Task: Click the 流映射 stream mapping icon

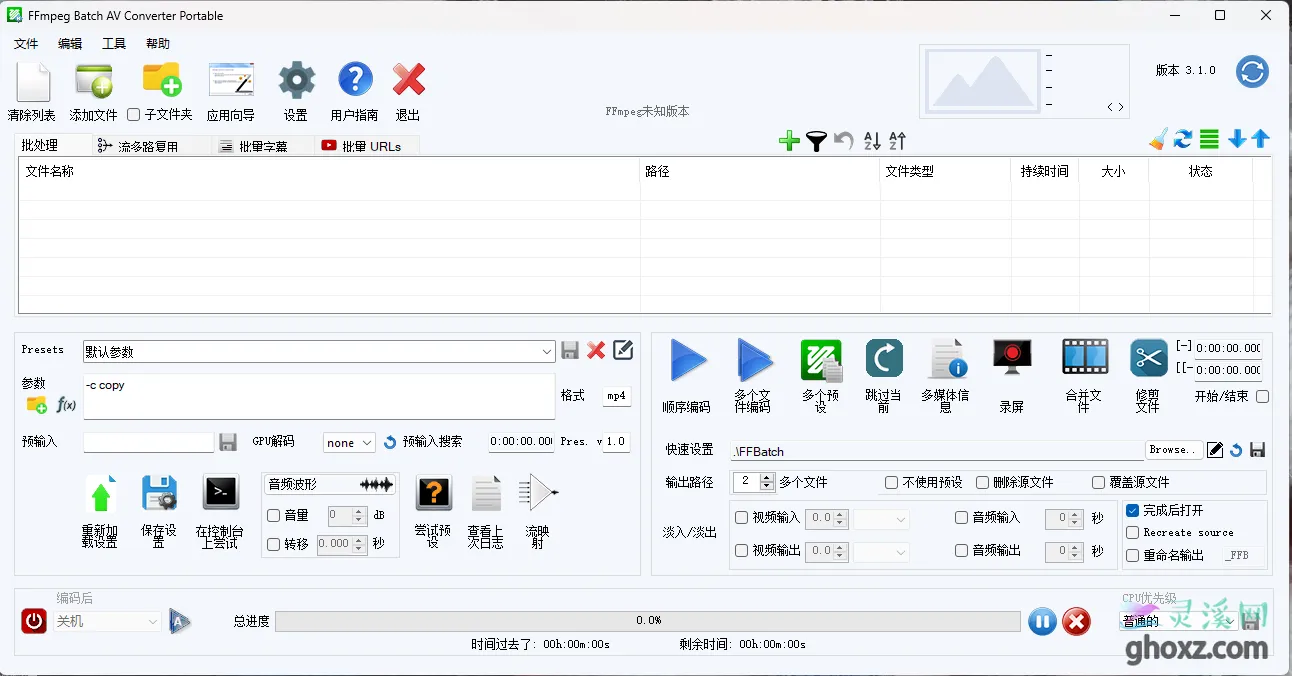Action: tap(538, 493)
